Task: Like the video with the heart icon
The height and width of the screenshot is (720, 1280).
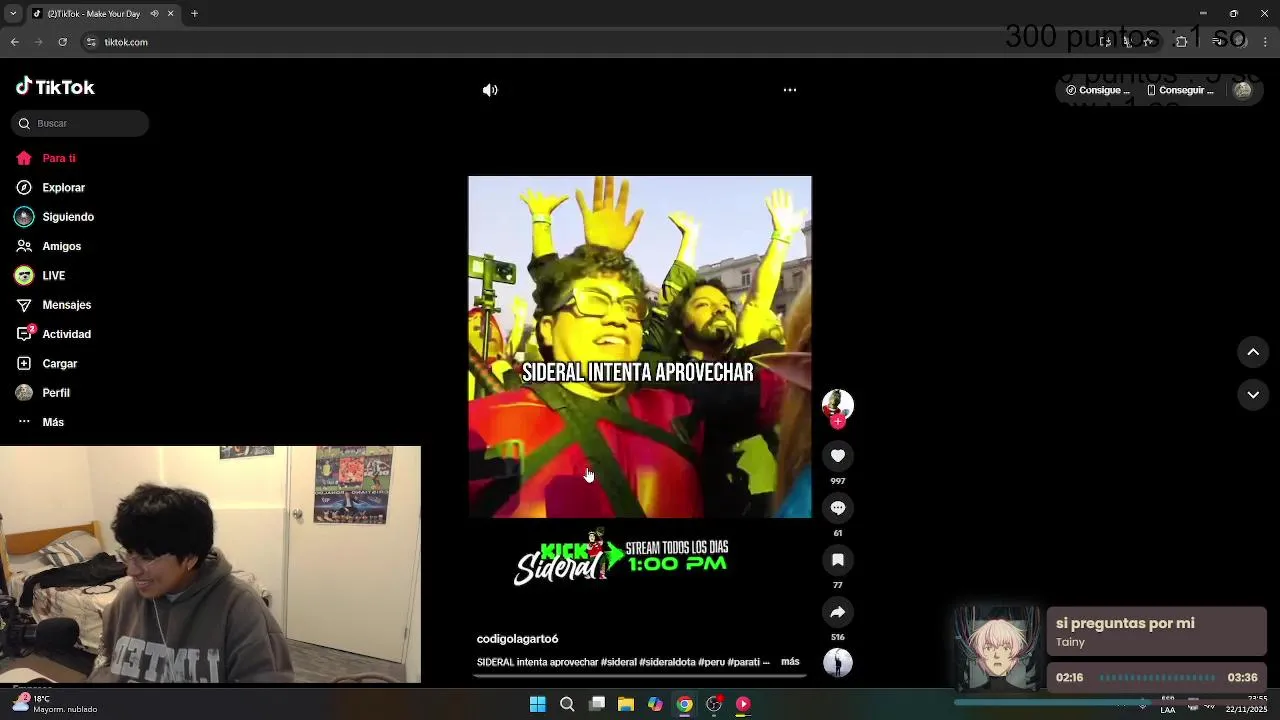Action: point(838,456)
